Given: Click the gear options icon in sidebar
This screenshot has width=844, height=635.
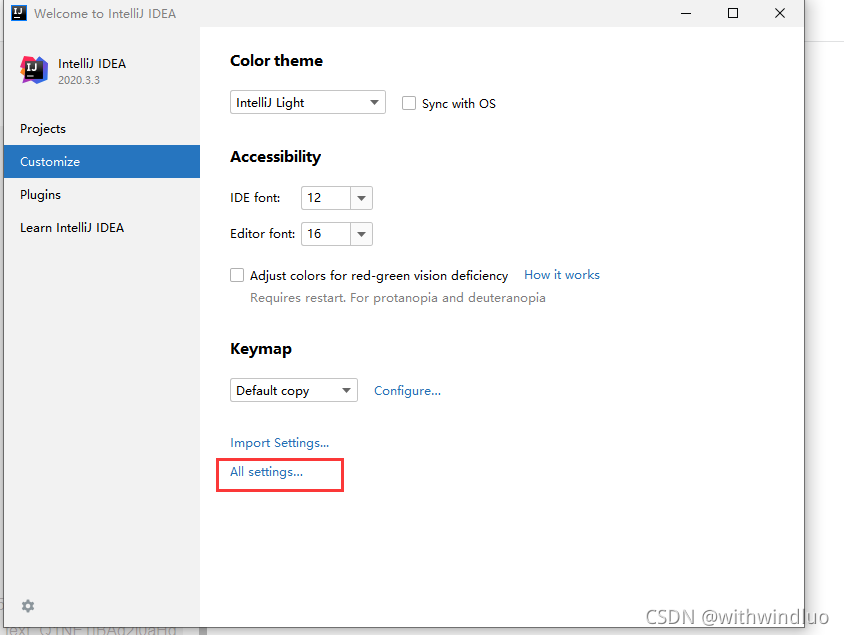Looking at the screenshot, I should [x=28, y=606].
